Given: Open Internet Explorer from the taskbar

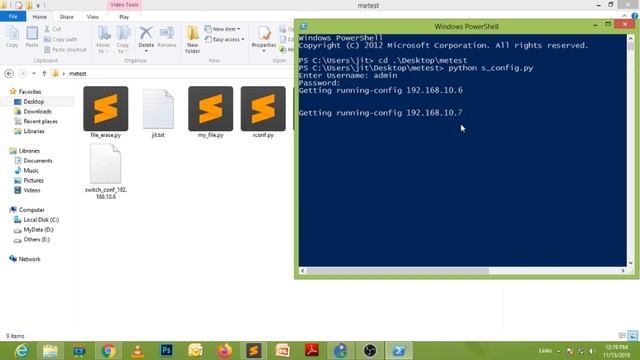Looking at the screenshot, I should point(21,351).
